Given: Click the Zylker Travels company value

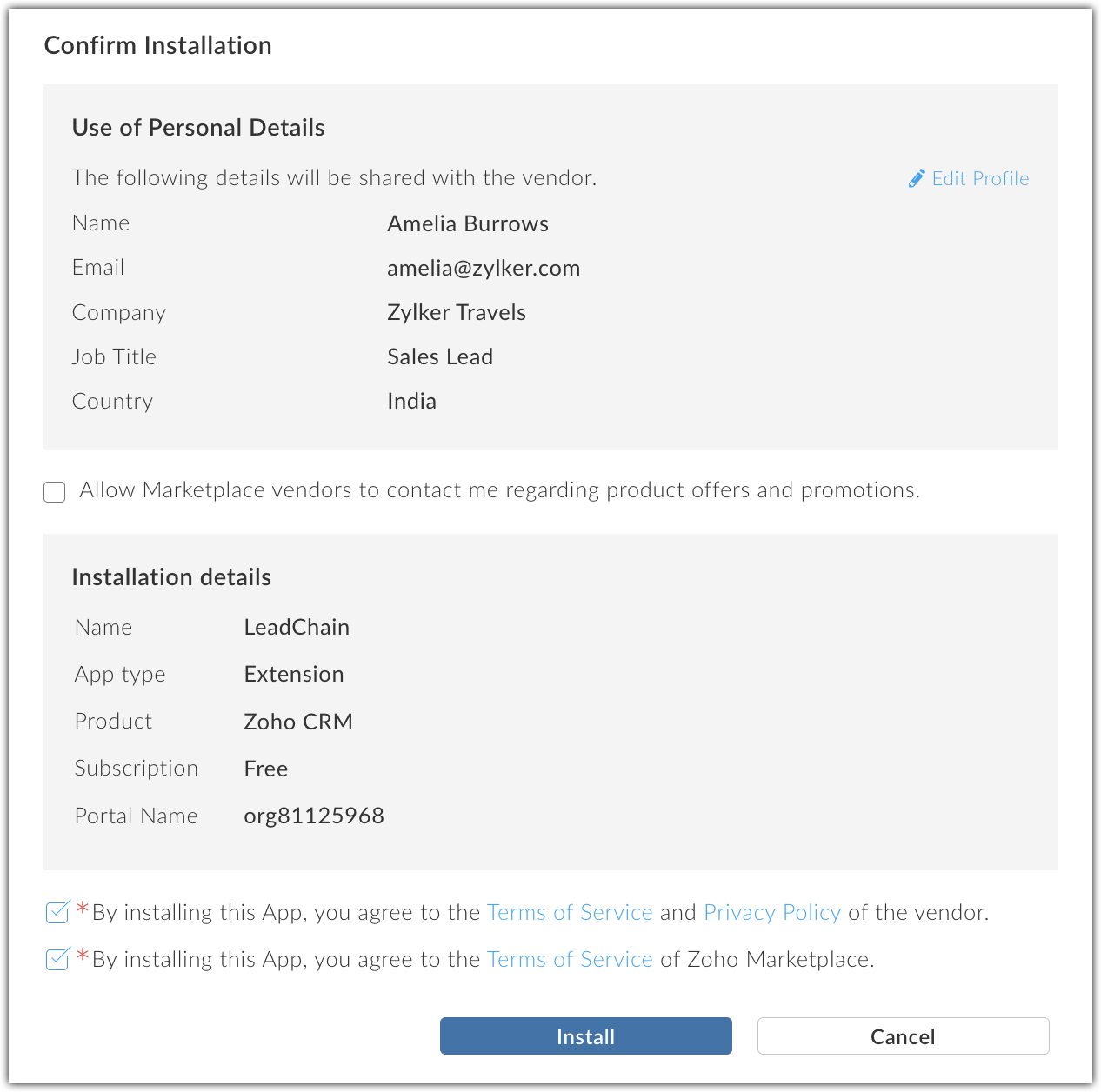Looking at the screenshot, I should click(457, 312).
